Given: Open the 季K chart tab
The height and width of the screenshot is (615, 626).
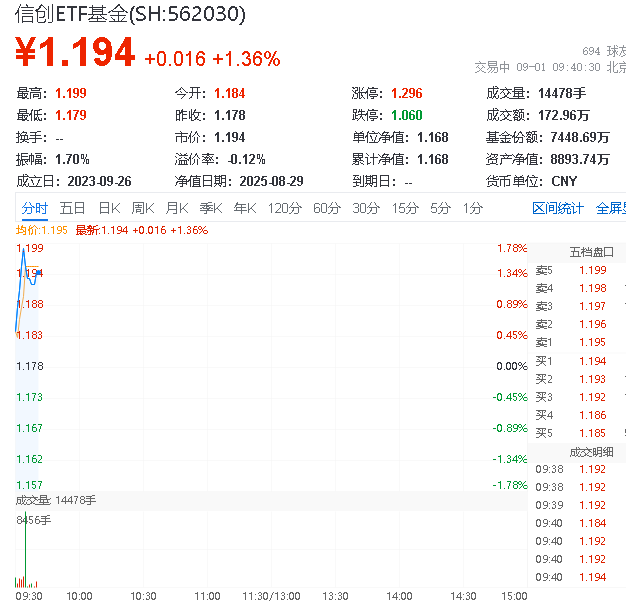Looking at the screenshot, I should coord(211,208).
